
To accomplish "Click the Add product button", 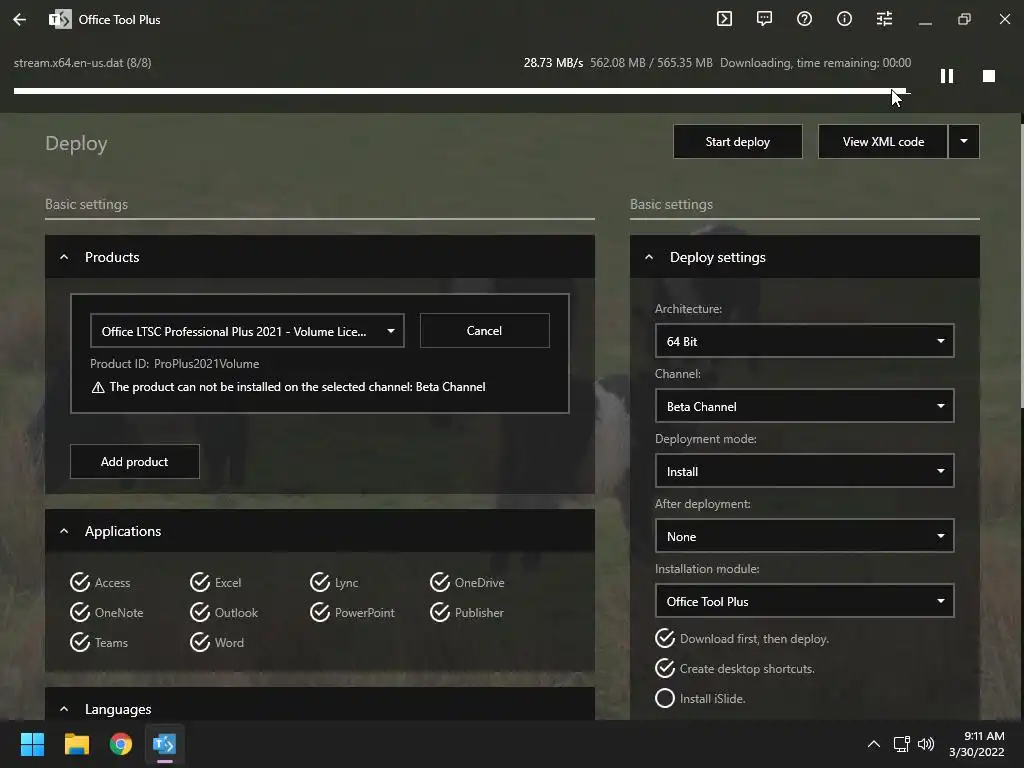I will [135, 462].
